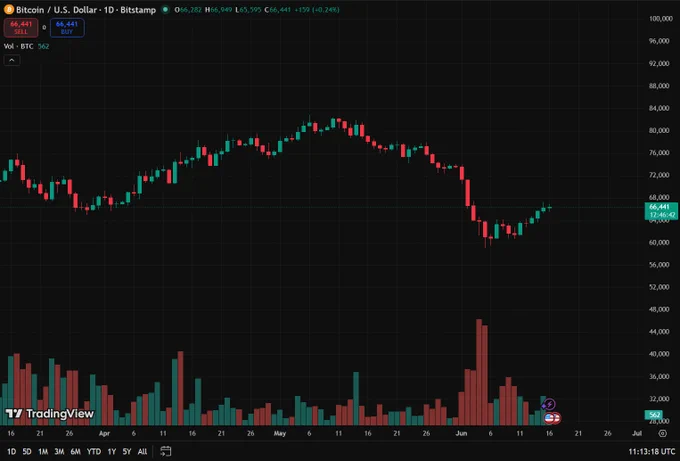The width and height of the screenshot is (680, 461).
Task: Click the green 562 volume axis label
Action: [654, 415]
